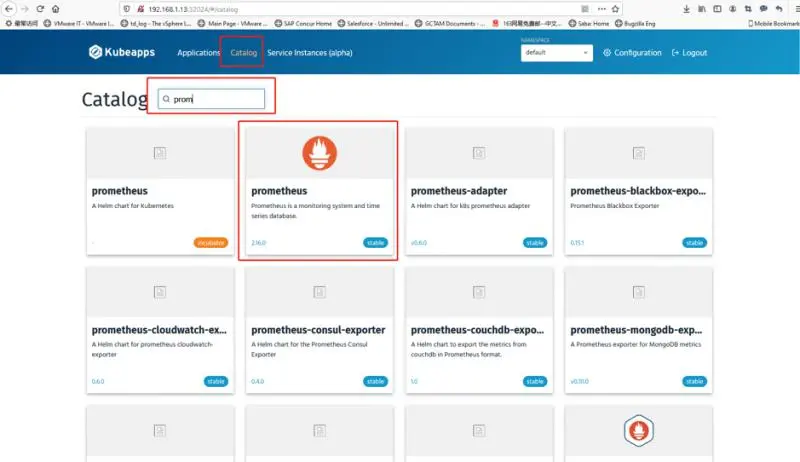Screen dimensions: 800x462
Task: Open the stable prometheus monitoring system chart
Action: point(319,191)
